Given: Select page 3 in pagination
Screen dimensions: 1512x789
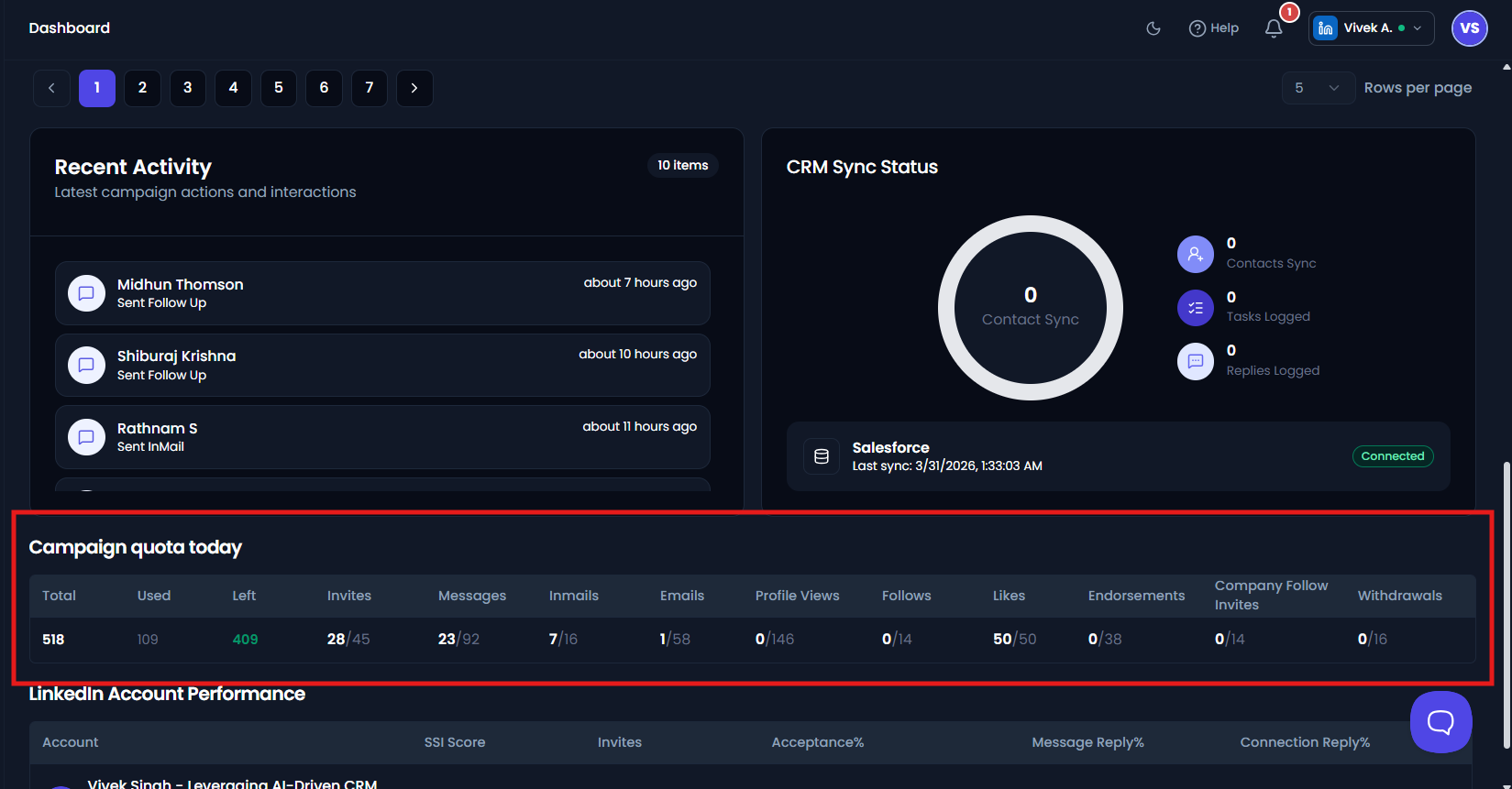Looking at the screenshot, I should pyautogui.click(x=188, y=88).
